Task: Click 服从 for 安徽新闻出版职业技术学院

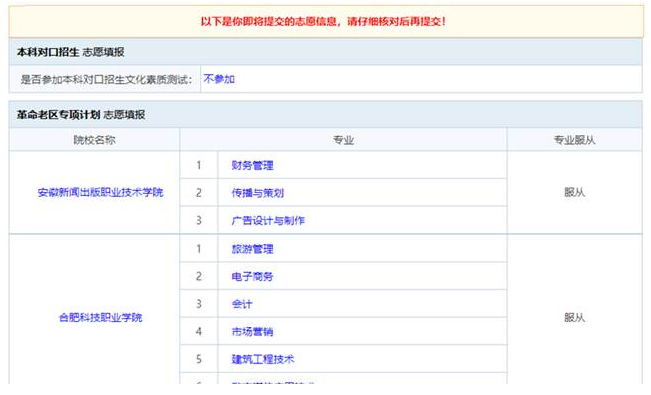Action: point(575,192)
